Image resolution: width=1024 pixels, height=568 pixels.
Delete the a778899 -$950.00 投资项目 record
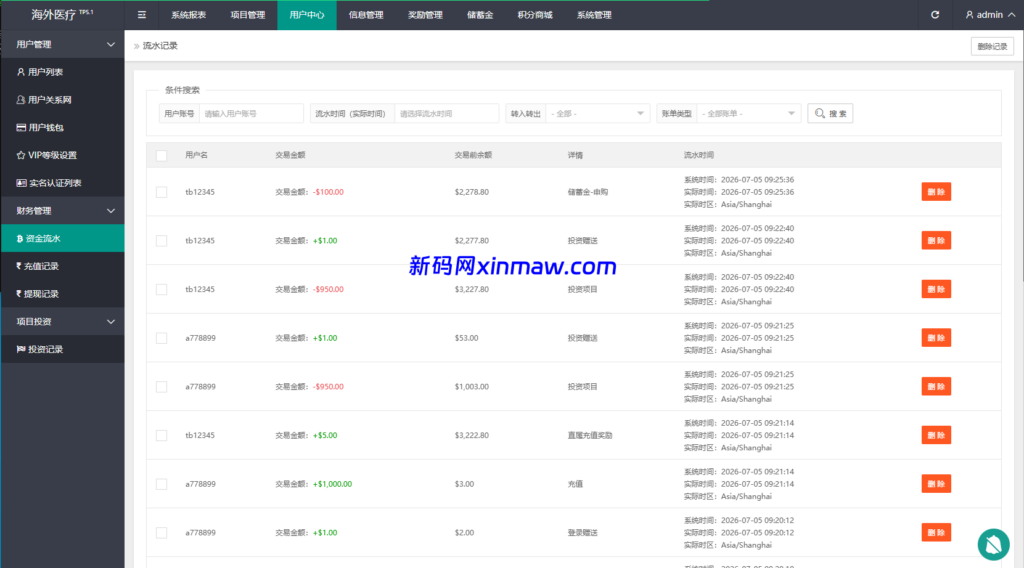pos(936,387)
